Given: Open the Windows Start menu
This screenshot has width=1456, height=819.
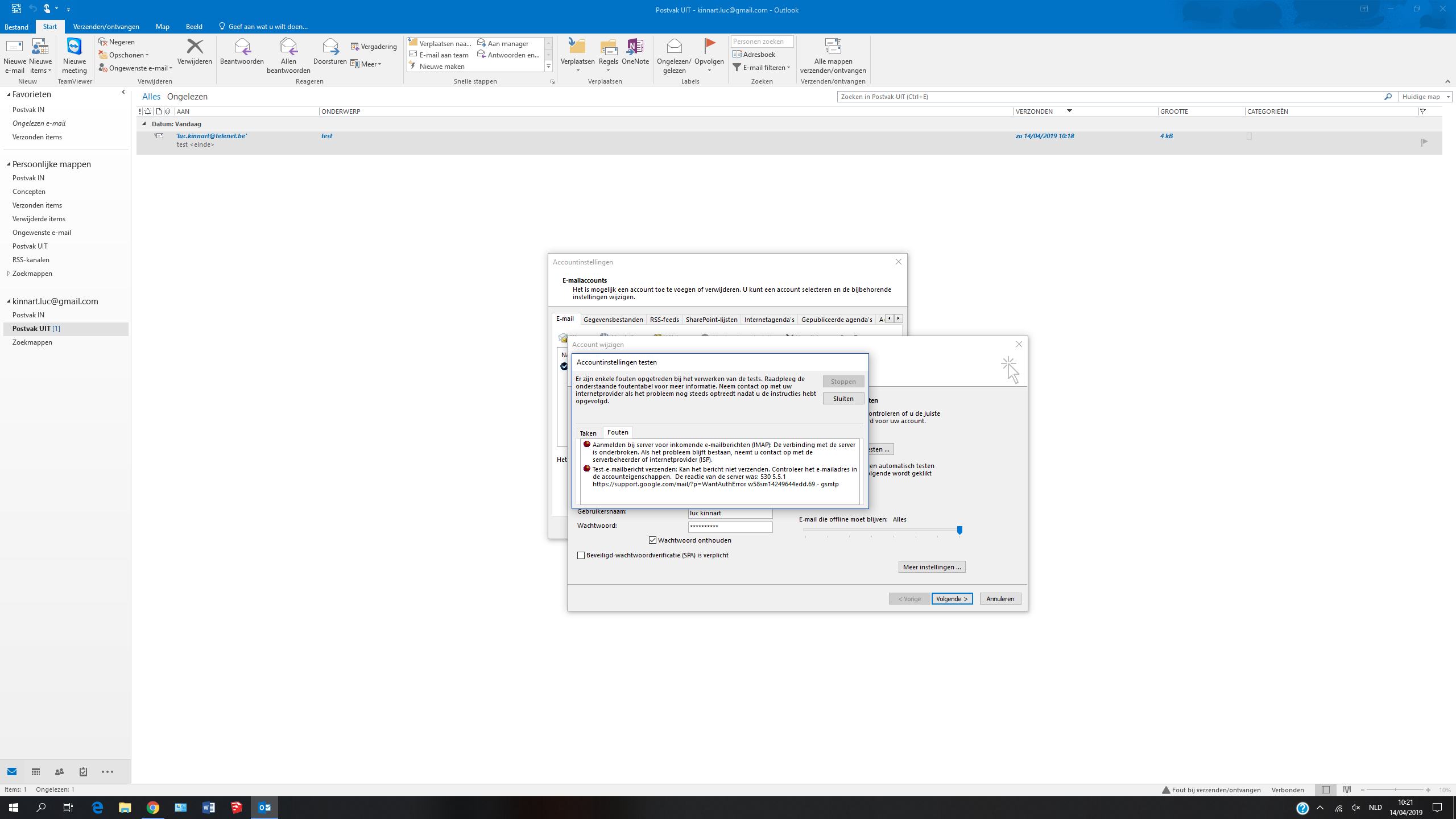Looking at the screenshot, I should coord(14,807).
